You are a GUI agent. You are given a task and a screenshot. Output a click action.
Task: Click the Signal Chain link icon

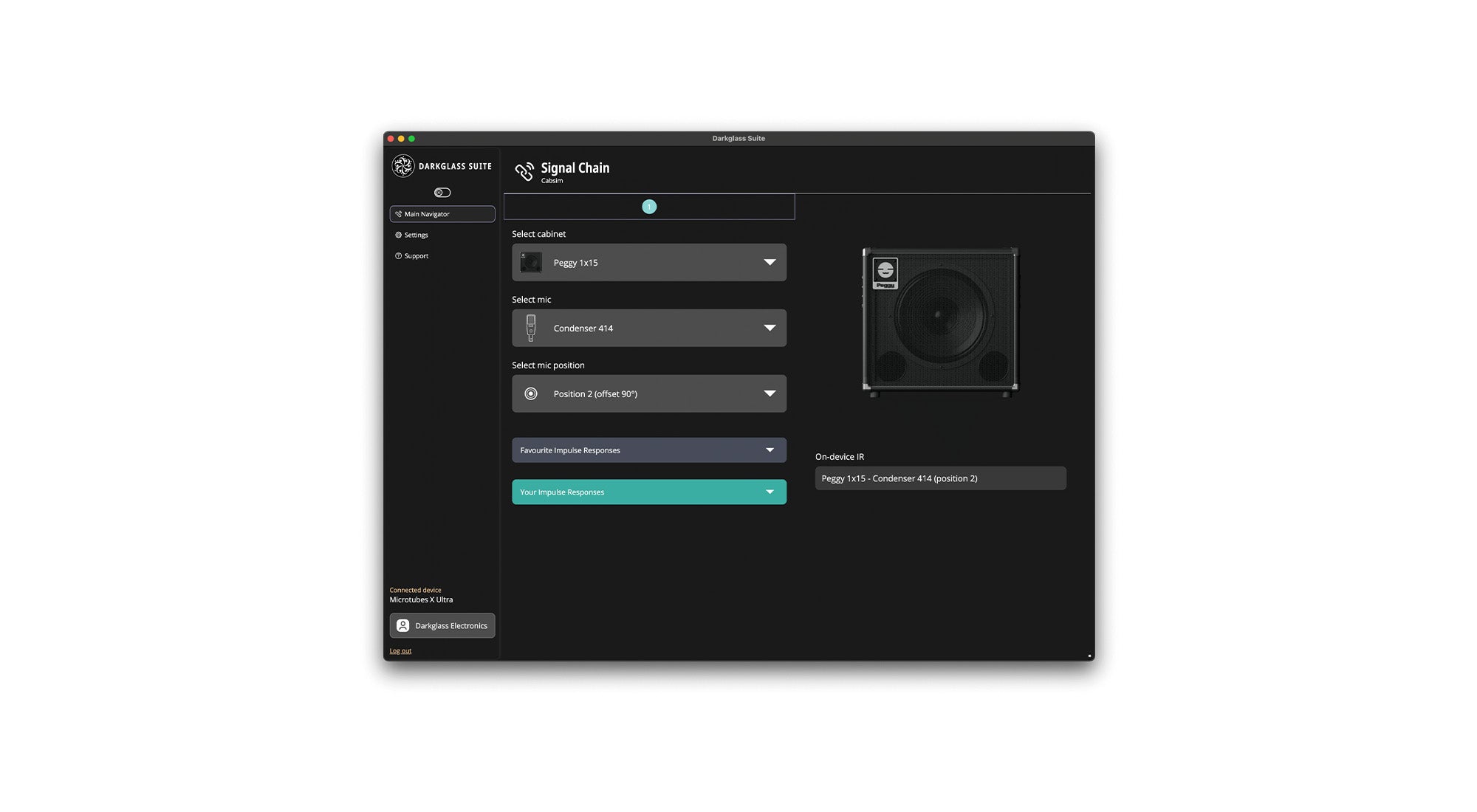tap(526, 171)
